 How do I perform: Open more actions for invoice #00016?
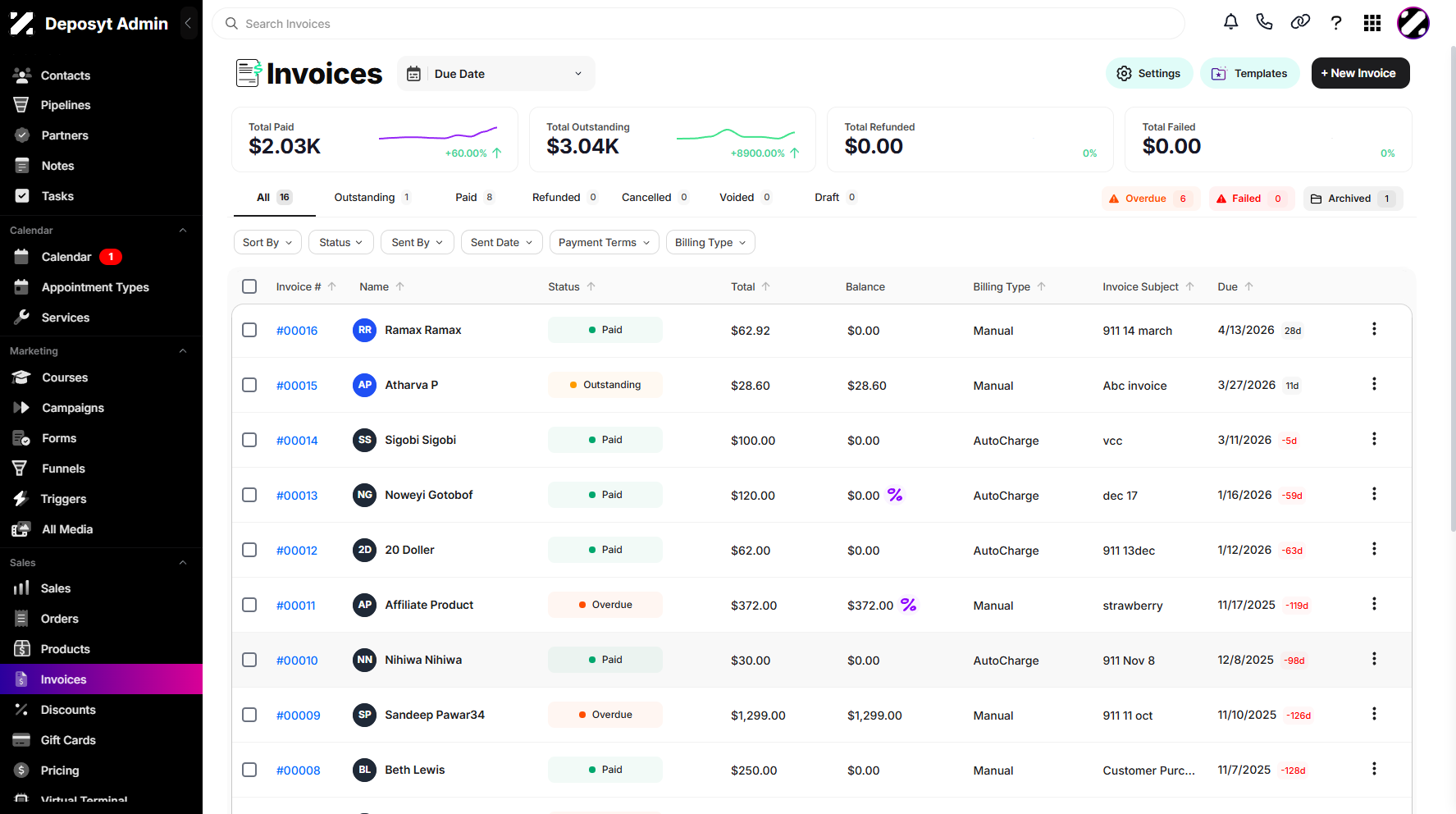coord(1374,329)
